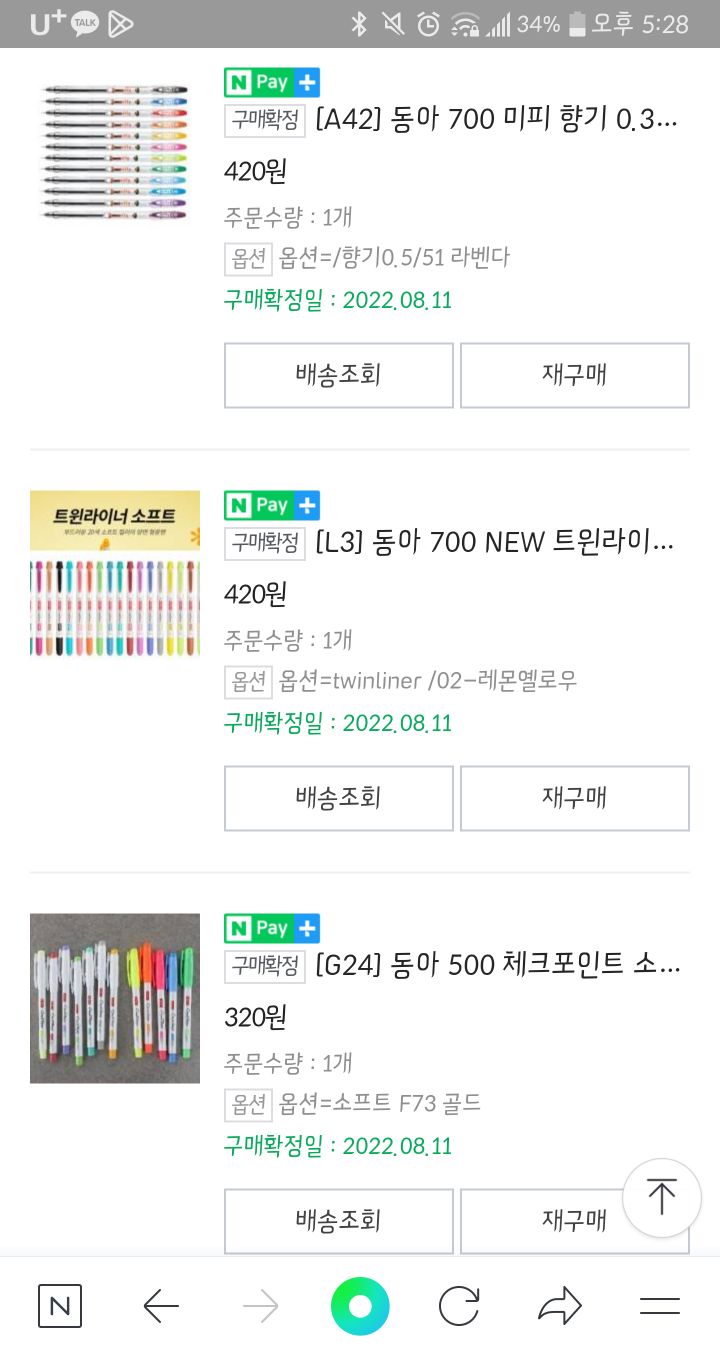Open share with the curved arrow icon
720x1356 pixels.
(x=560, y=1306)
